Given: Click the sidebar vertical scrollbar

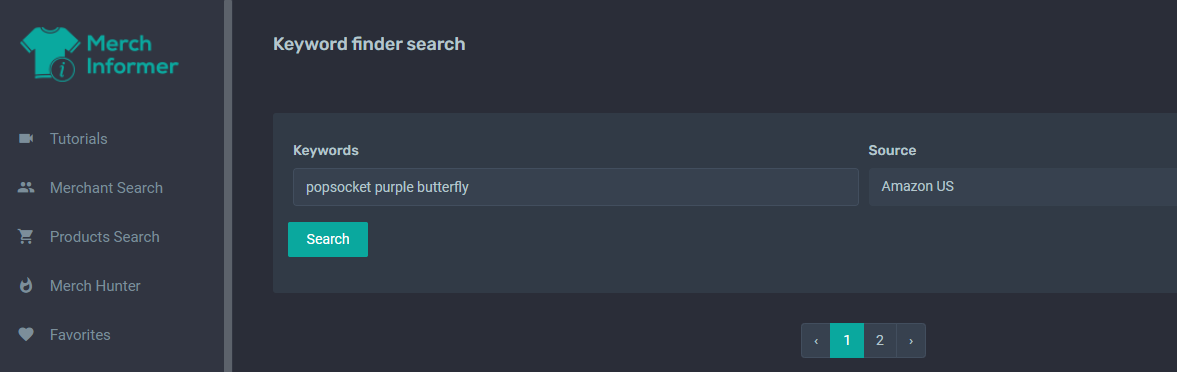Looking at the screenshot, I should 228,186.
